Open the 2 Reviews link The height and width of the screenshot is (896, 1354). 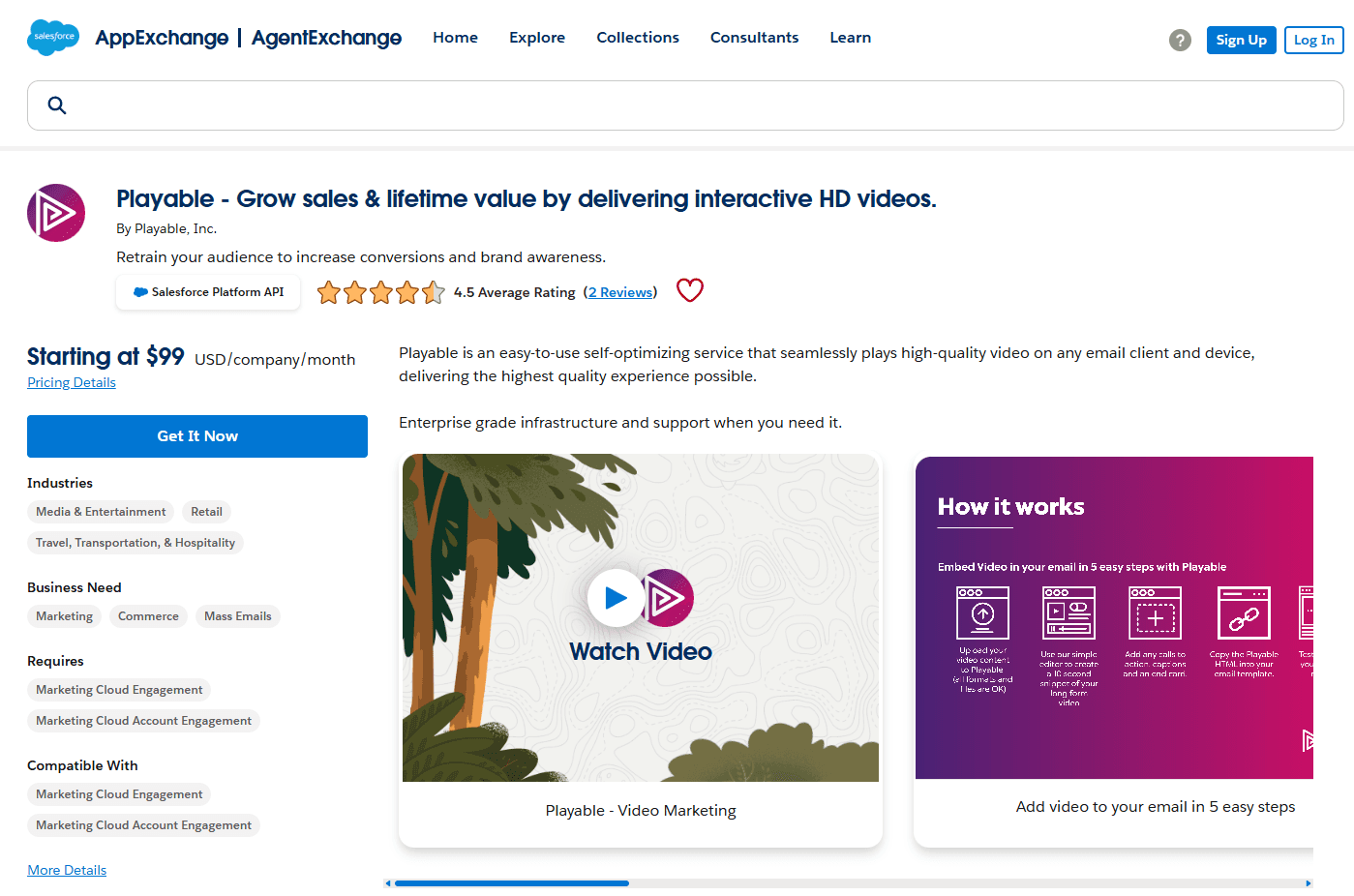tap(620, 292)
